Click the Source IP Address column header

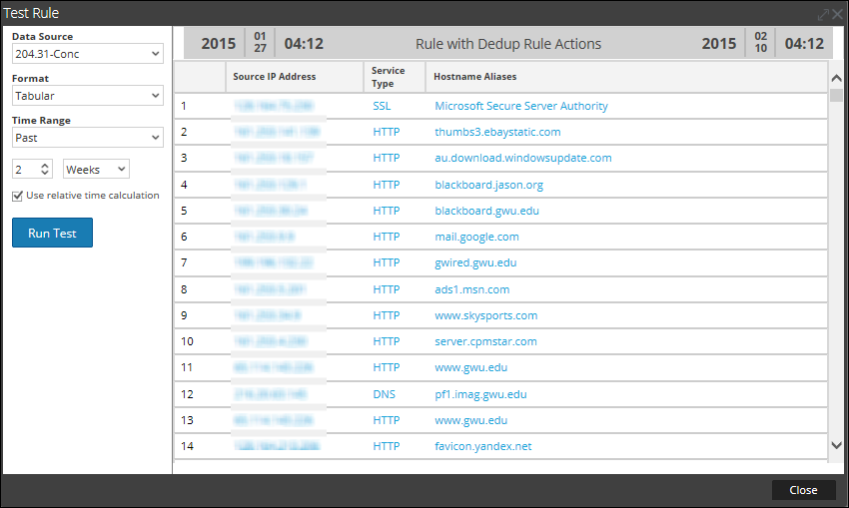click(x=274, y=77)
